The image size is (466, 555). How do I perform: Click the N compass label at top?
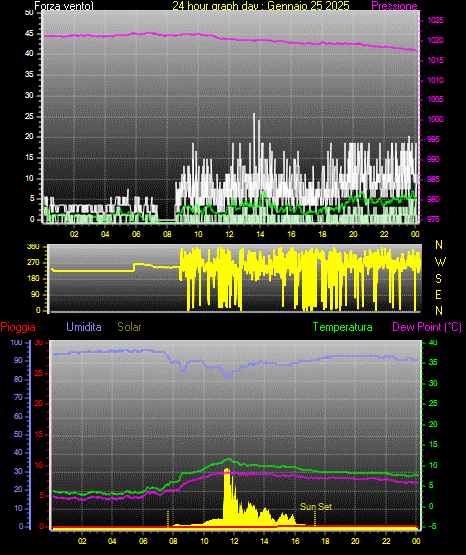point(439,245)
